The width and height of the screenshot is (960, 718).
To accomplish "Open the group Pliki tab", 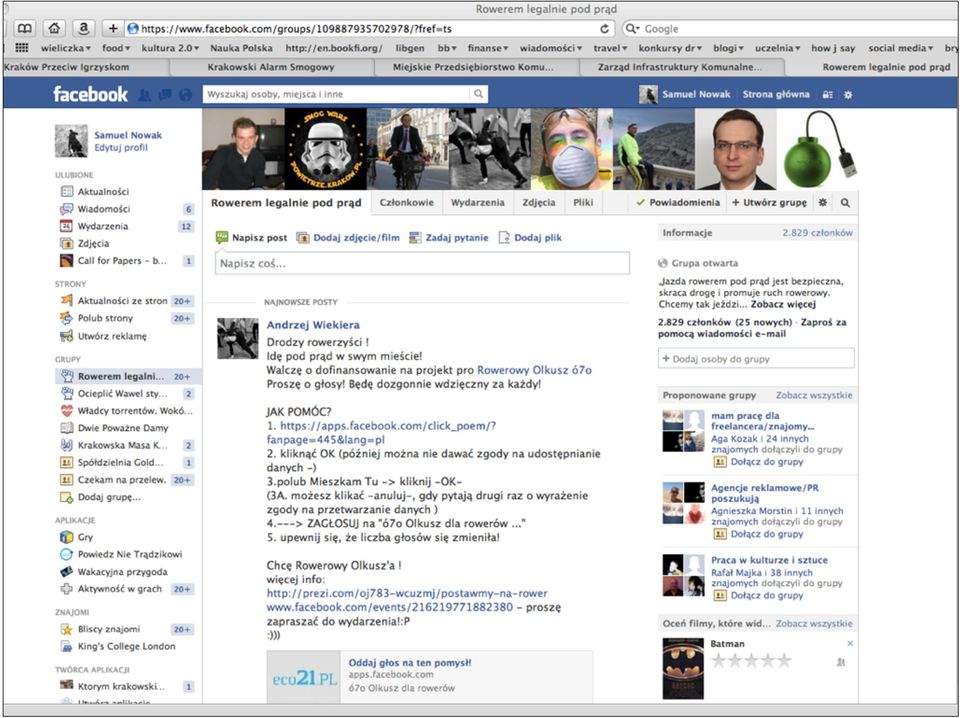I will (583, 203).
